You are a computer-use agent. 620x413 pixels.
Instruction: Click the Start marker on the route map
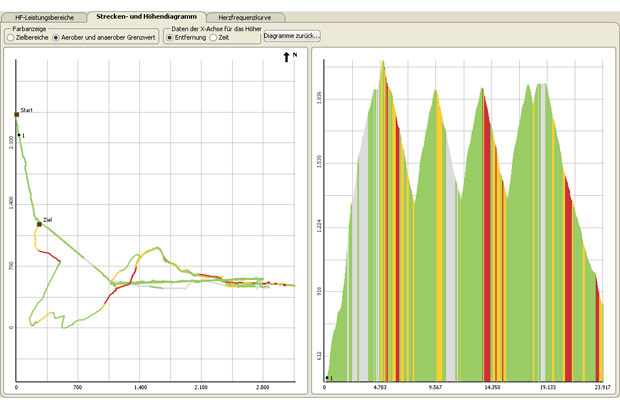click(16, 115)
